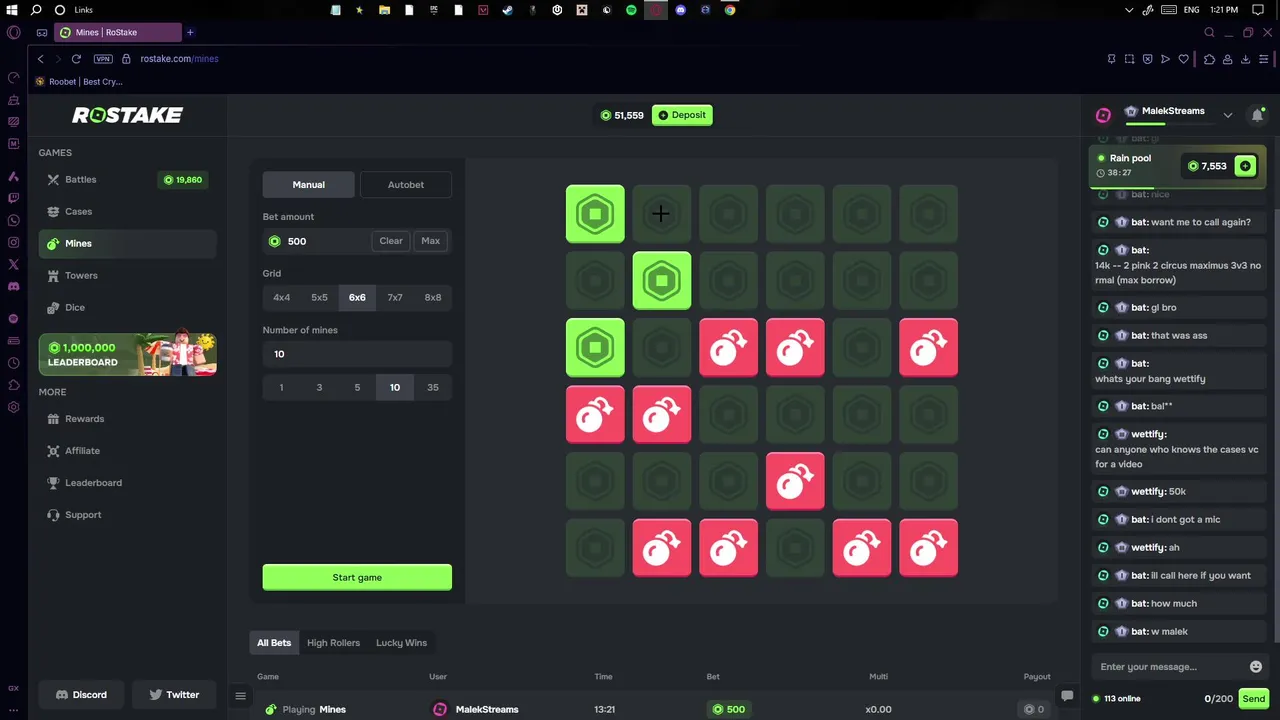Open the High Rollers tab

pyautogui.click(x=333, y=643)
